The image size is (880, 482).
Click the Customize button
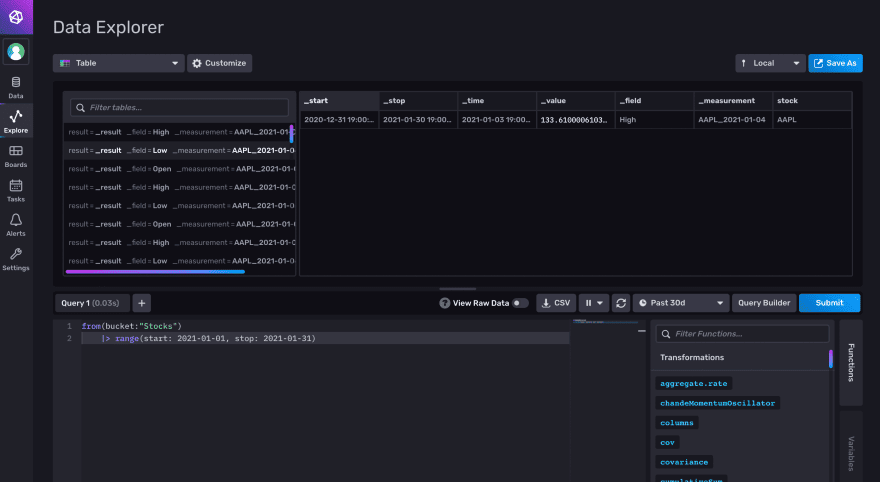tap(219, 63)
